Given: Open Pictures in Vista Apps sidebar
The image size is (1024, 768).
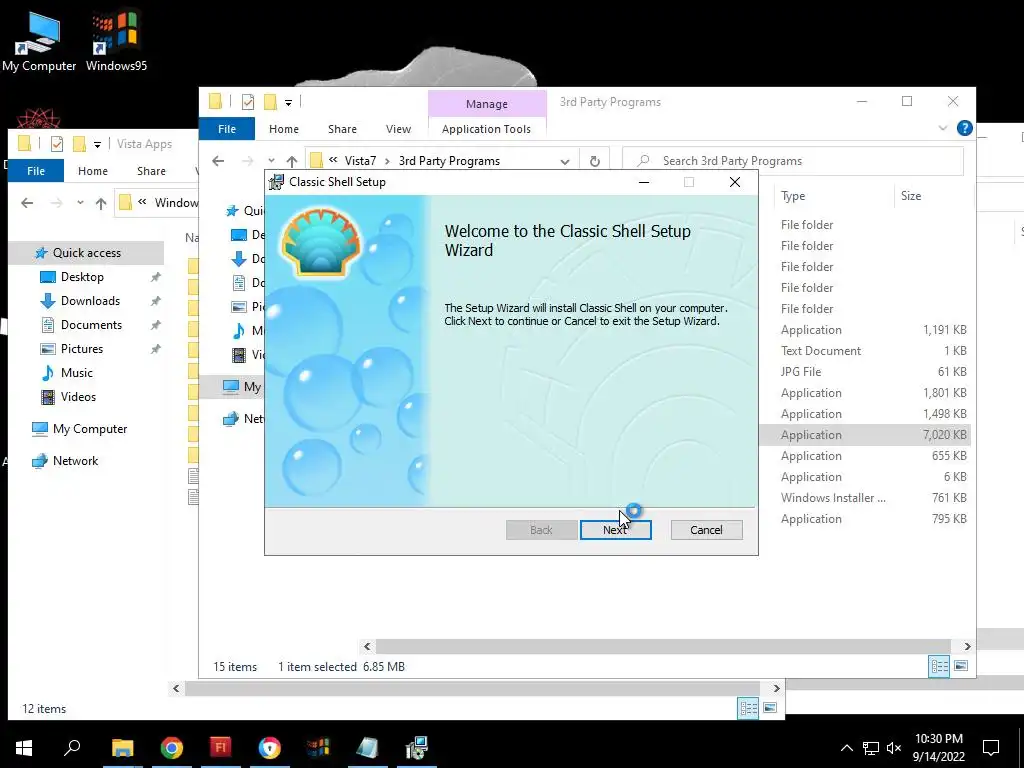Looking at the screenshot, I should point(82,349).
